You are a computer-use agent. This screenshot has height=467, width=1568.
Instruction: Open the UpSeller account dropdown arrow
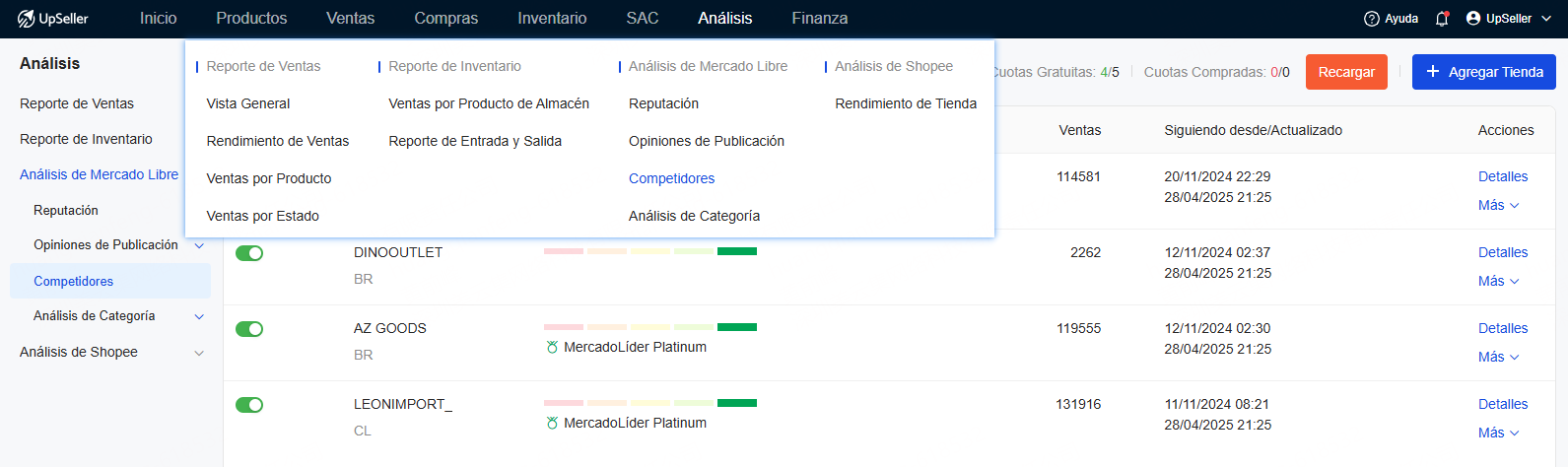(1546, 19)
